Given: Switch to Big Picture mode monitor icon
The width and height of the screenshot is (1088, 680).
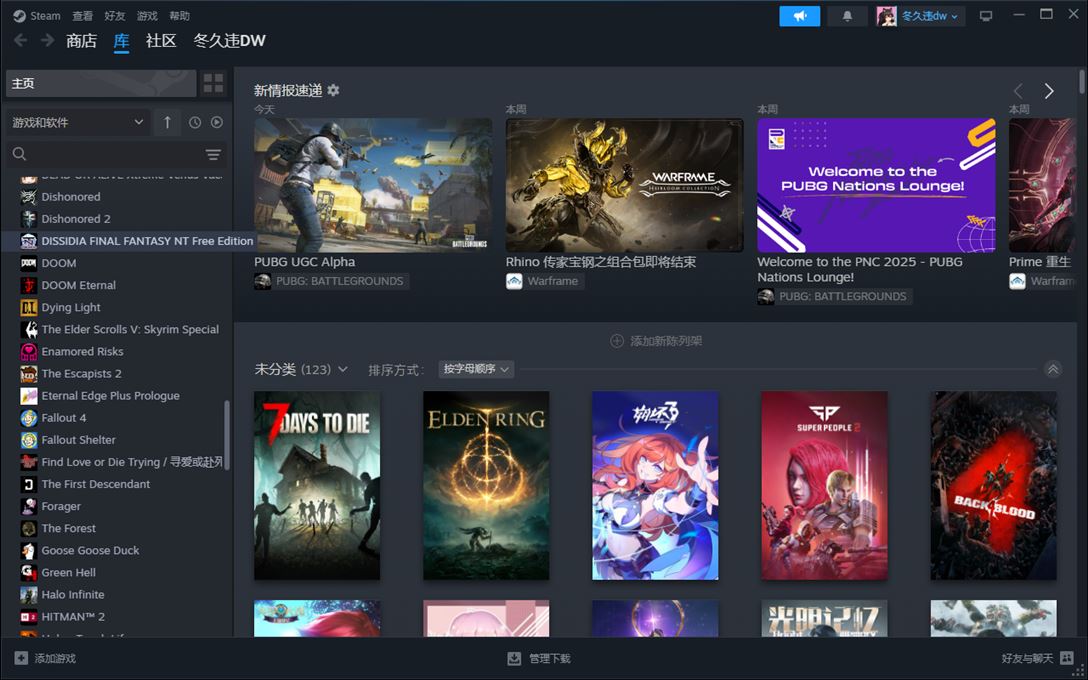Looking at the screenshot, I should point(986,16).
